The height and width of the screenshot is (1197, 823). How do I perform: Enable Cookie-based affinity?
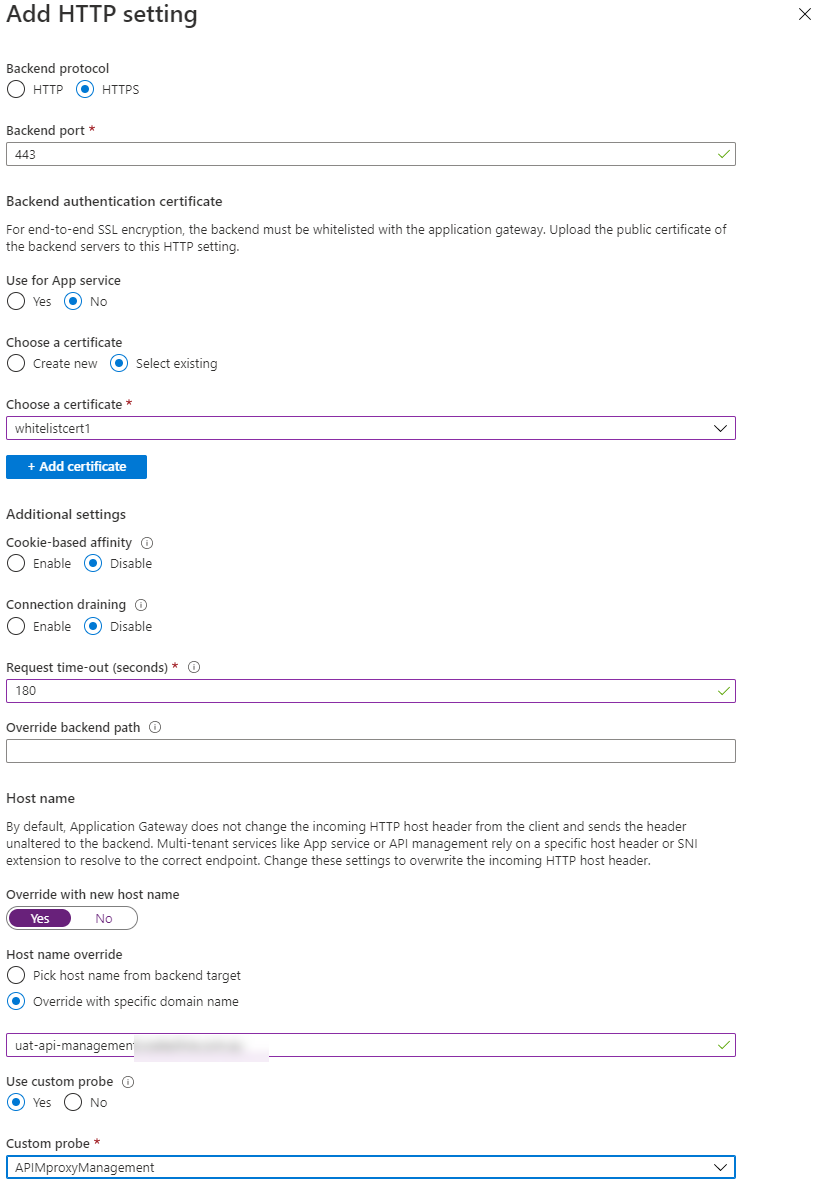[x=16, y=564]
